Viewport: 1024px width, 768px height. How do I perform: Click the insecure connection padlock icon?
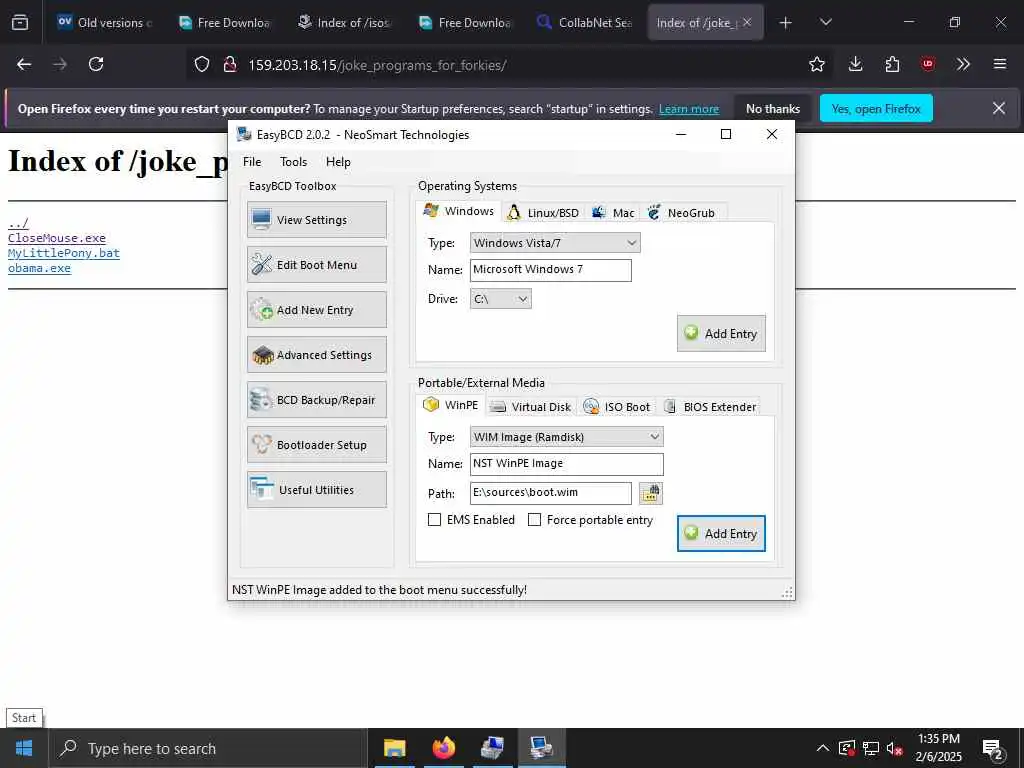pos(229,64)
